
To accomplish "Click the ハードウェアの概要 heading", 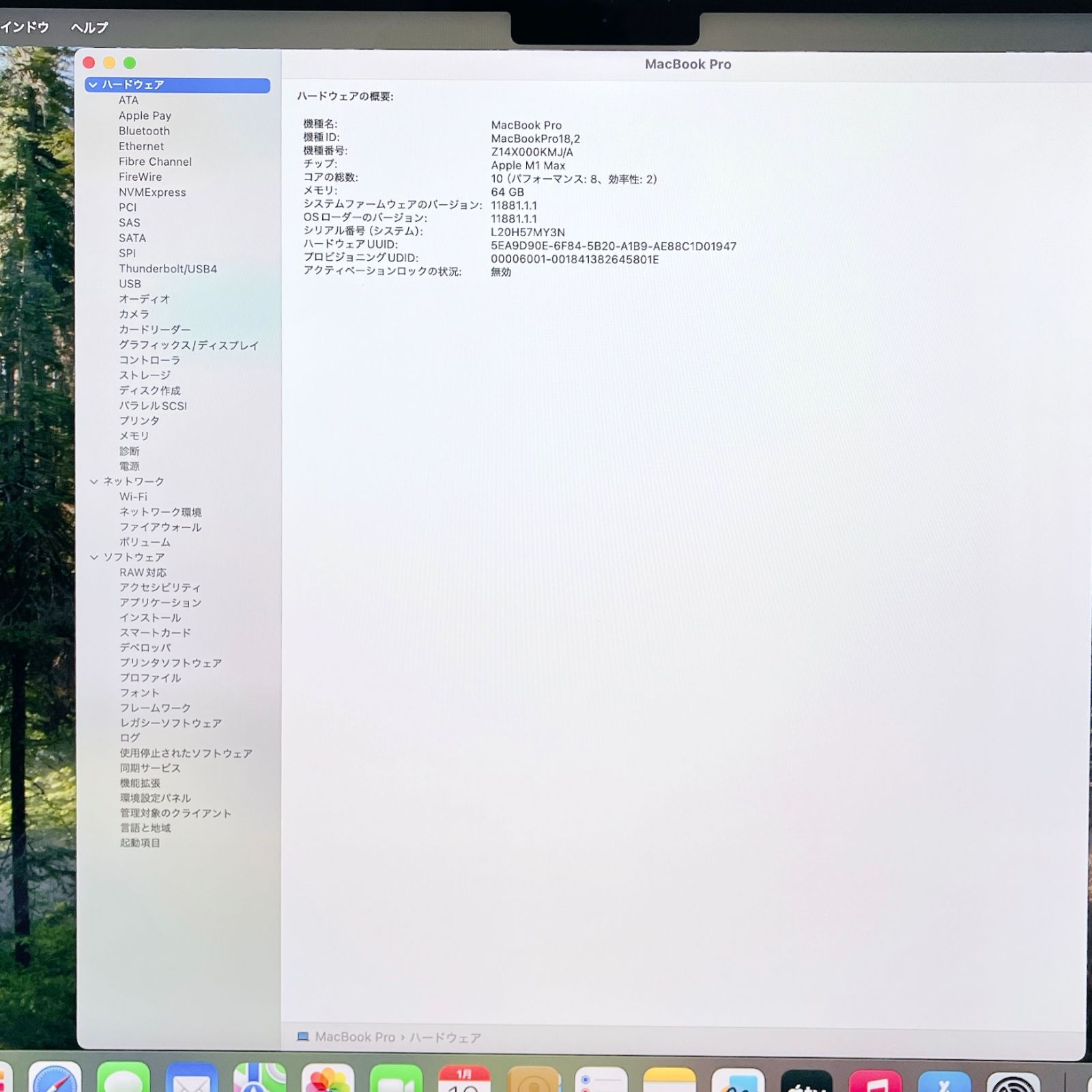I will point(345,96).
